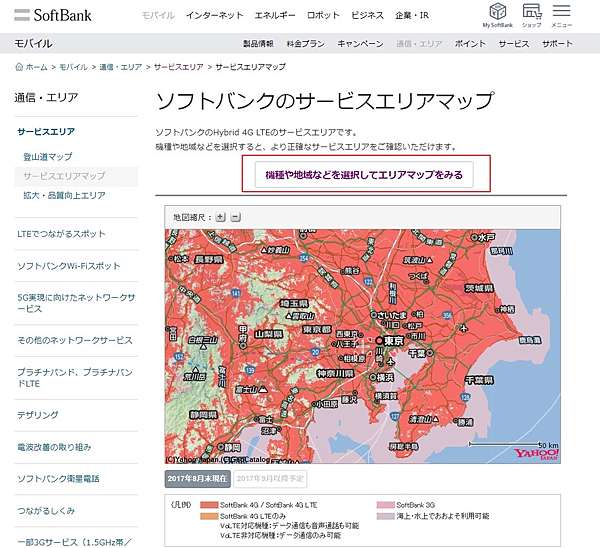The height and width of the screenshot is (548, 600).
Task: Open ソフトバンクWi-Fiスポット sidebar link
Action: click(x=68, y=266)
